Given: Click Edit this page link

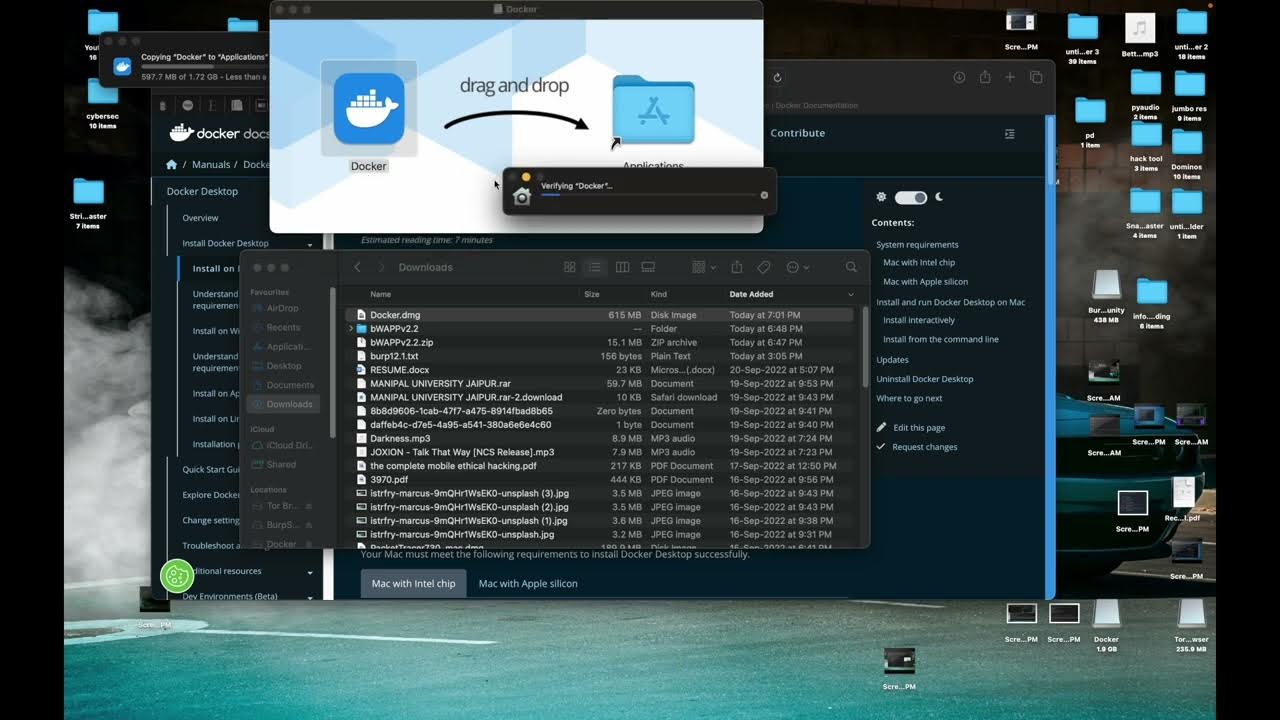Looking at the screenshot, I should click(919, 427).
